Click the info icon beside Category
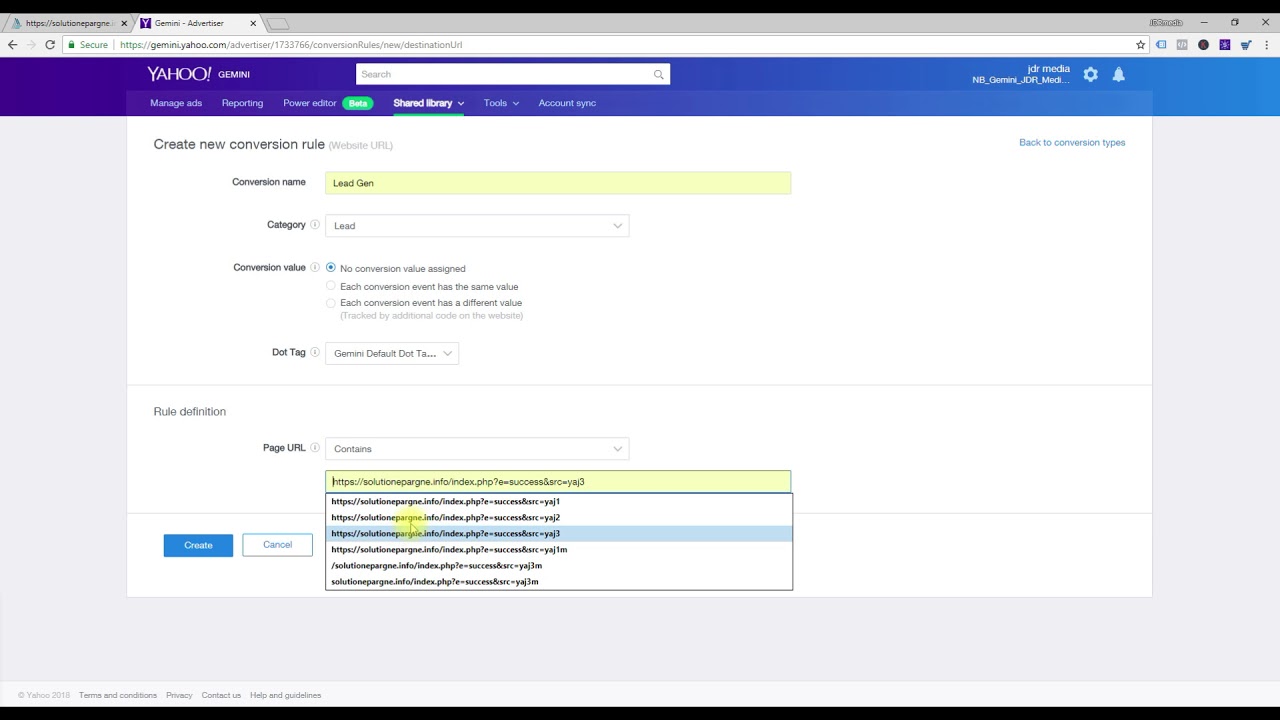This screenshot has width=1280, height=720. (314, 225)
